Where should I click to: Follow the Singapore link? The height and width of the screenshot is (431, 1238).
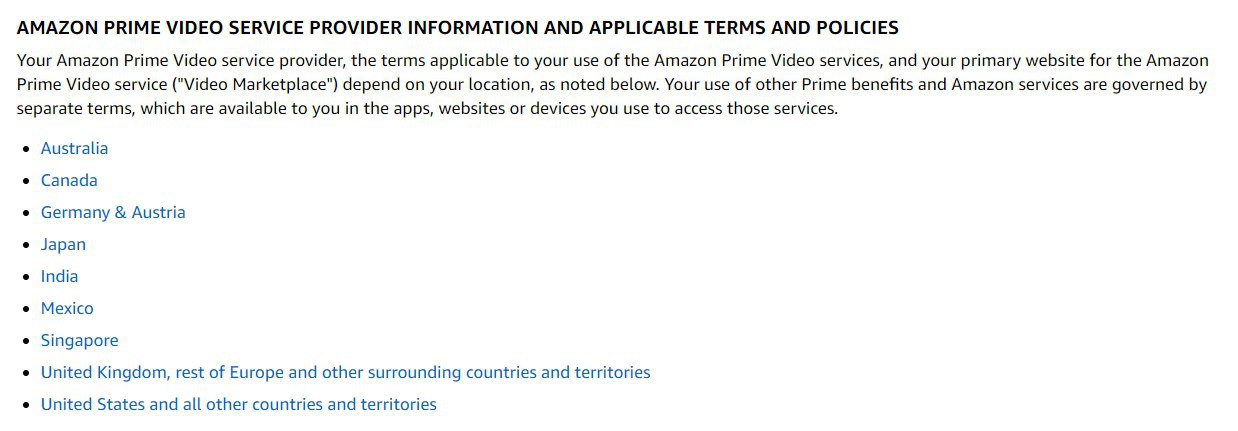pos(79,340)
